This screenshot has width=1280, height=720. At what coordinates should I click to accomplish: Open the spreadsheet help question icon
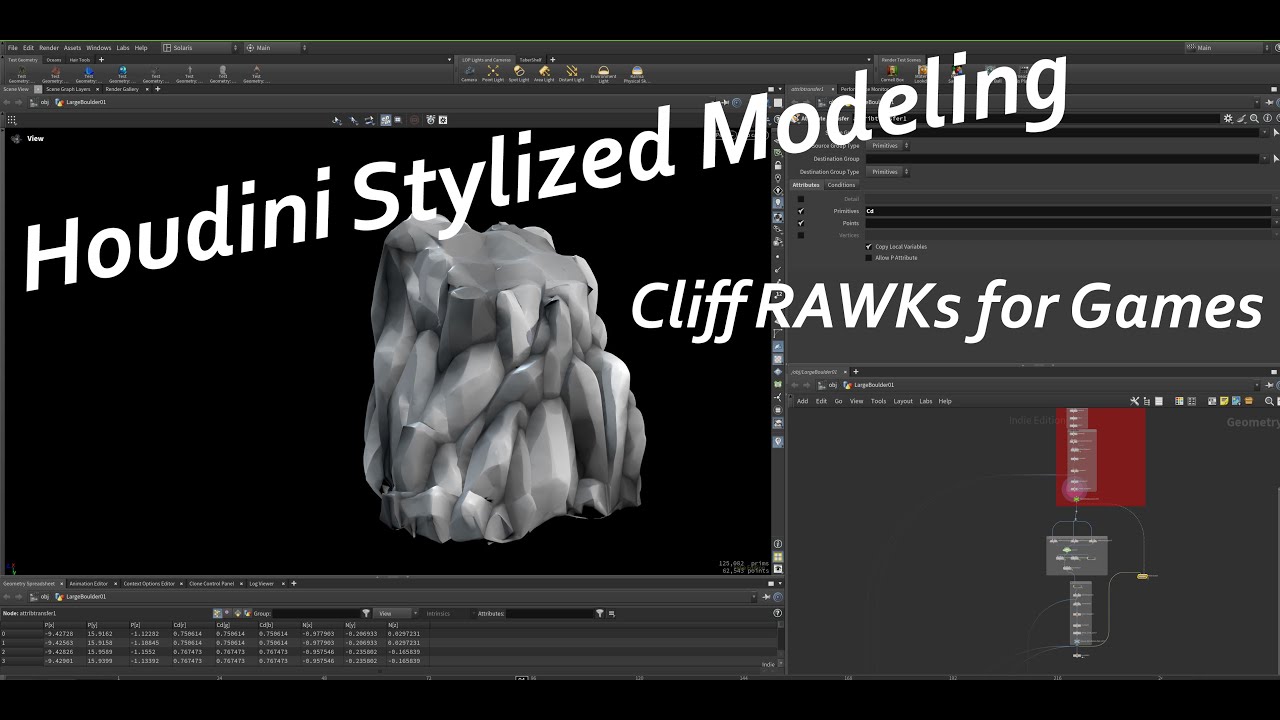point(777,613)
